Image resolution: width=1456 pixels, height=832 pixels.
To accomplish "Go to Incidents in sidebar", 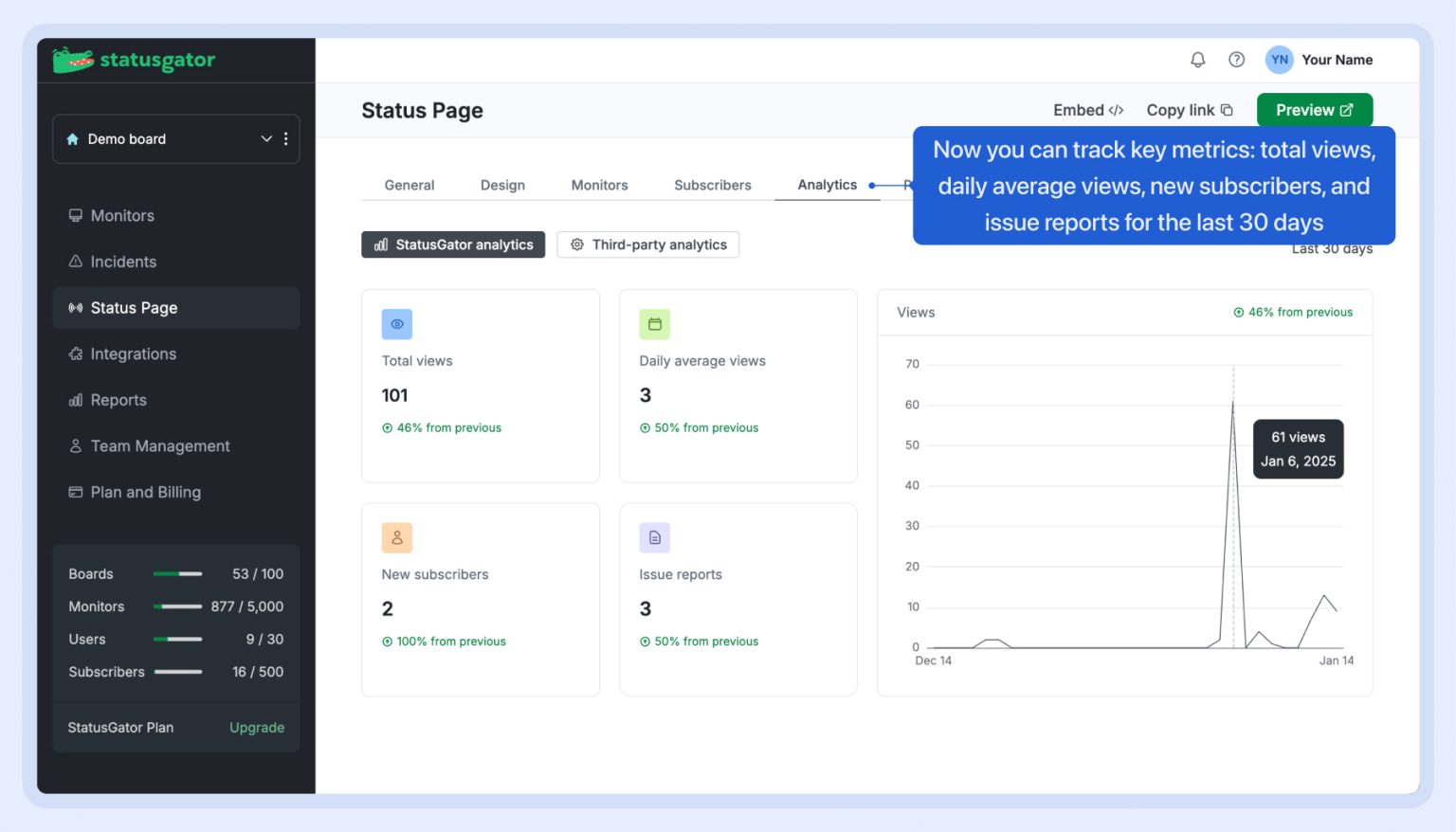I will pyautogui.click(x=176, y=262).
